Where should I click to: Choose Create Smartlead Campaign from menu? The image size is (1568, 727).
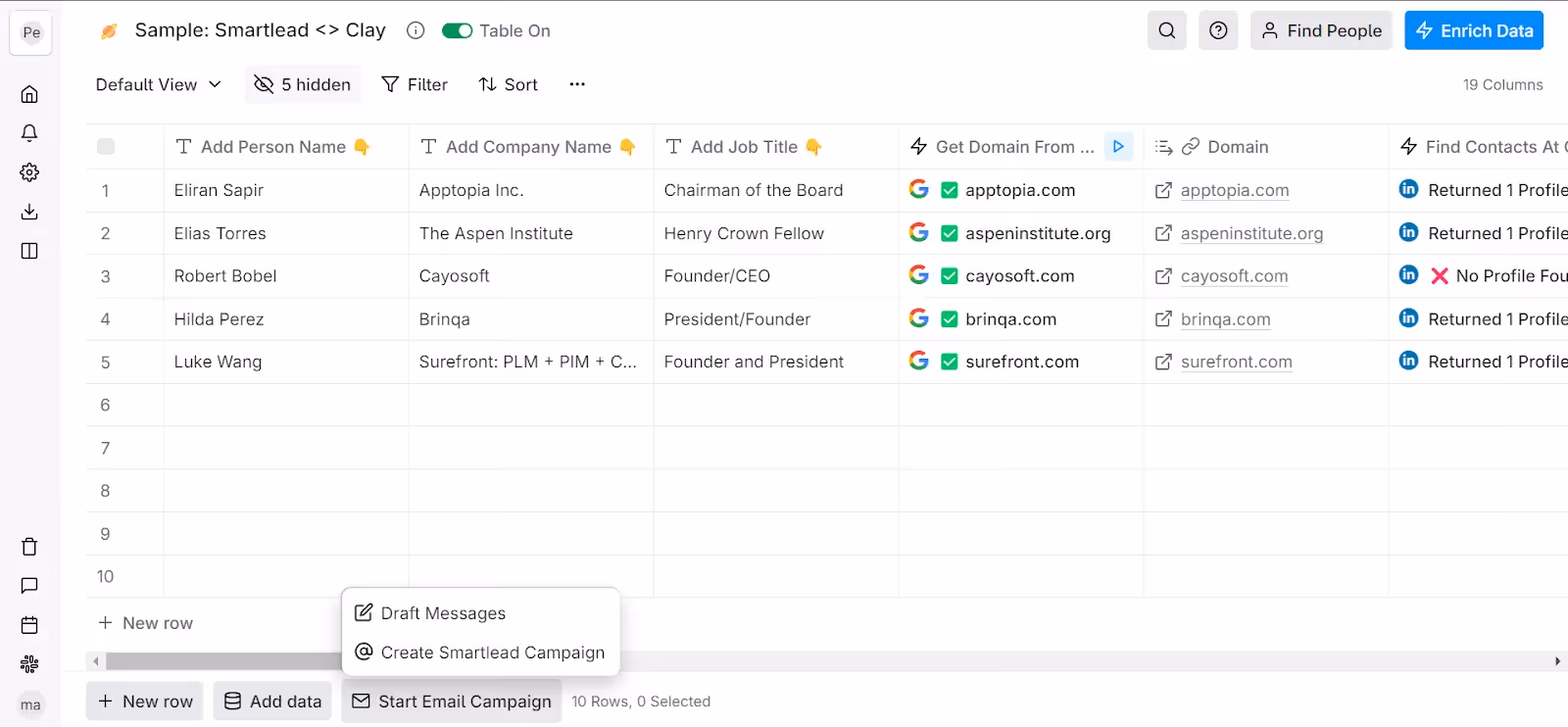click(480, 653)
